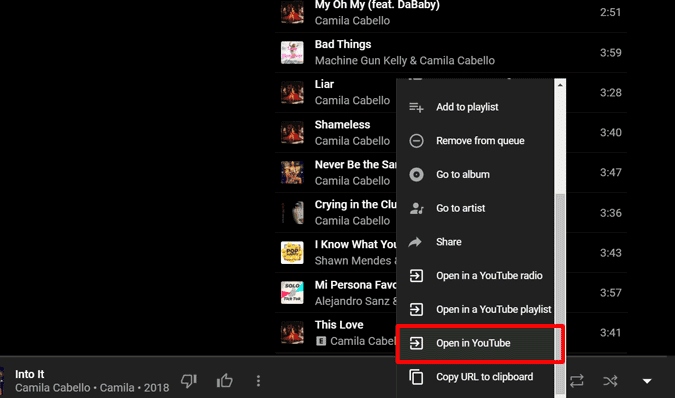Click the Into It title in player bar

tap(30, 374)
